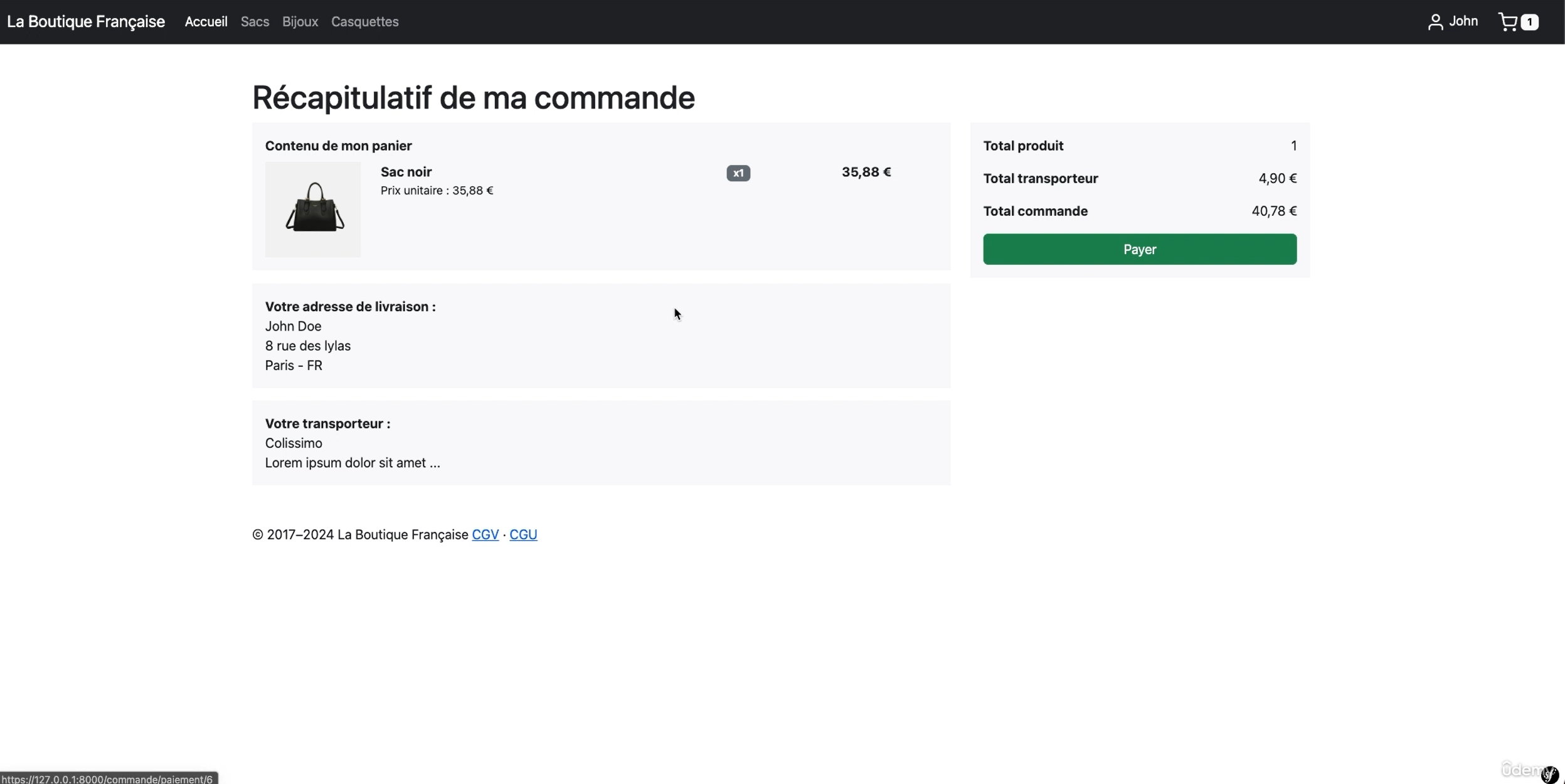
Task: Click the delivery address John Doe line
Action: click(x=293, y=326)
